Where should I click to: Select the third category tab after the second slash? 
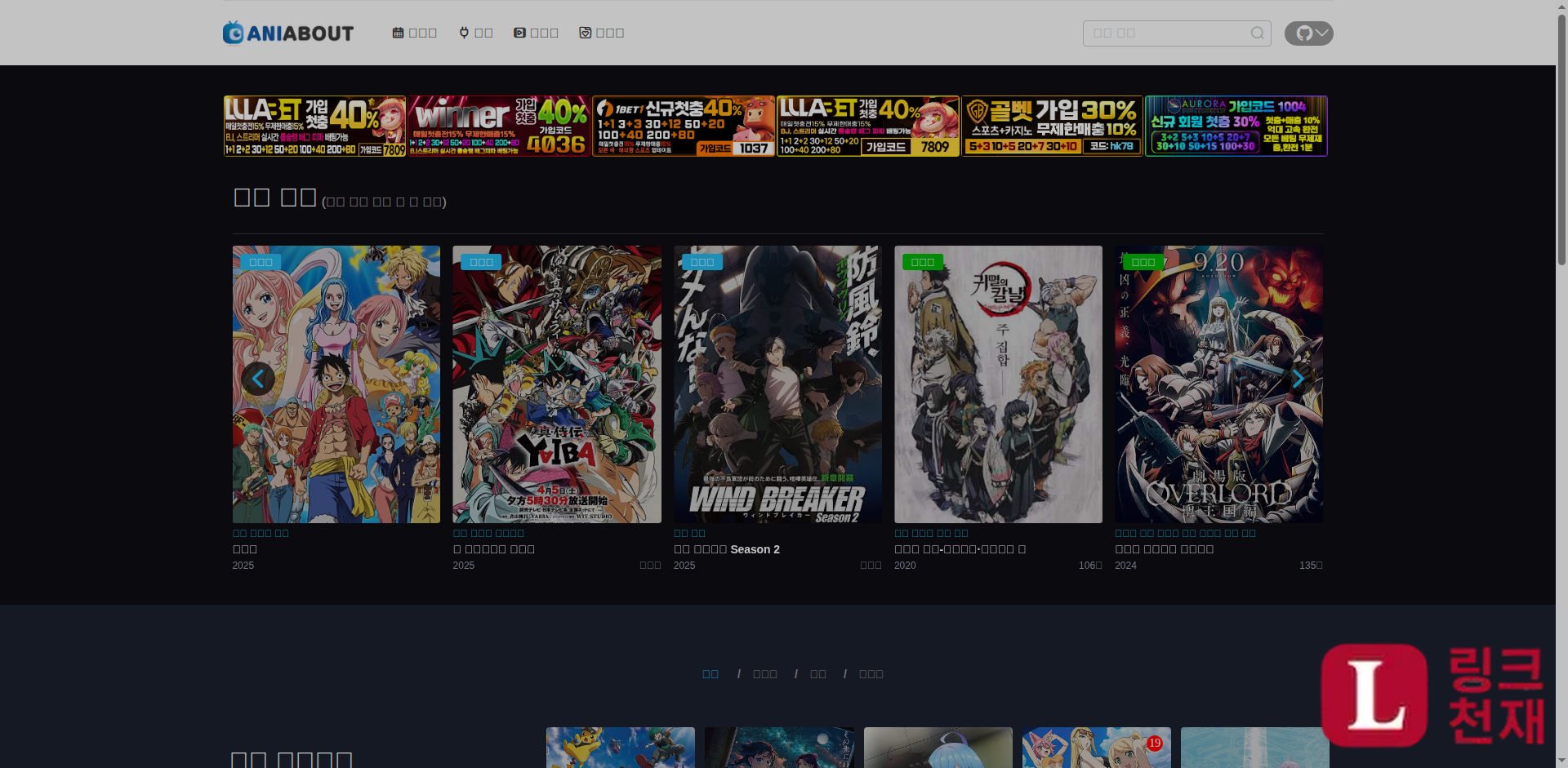(818, 674)
